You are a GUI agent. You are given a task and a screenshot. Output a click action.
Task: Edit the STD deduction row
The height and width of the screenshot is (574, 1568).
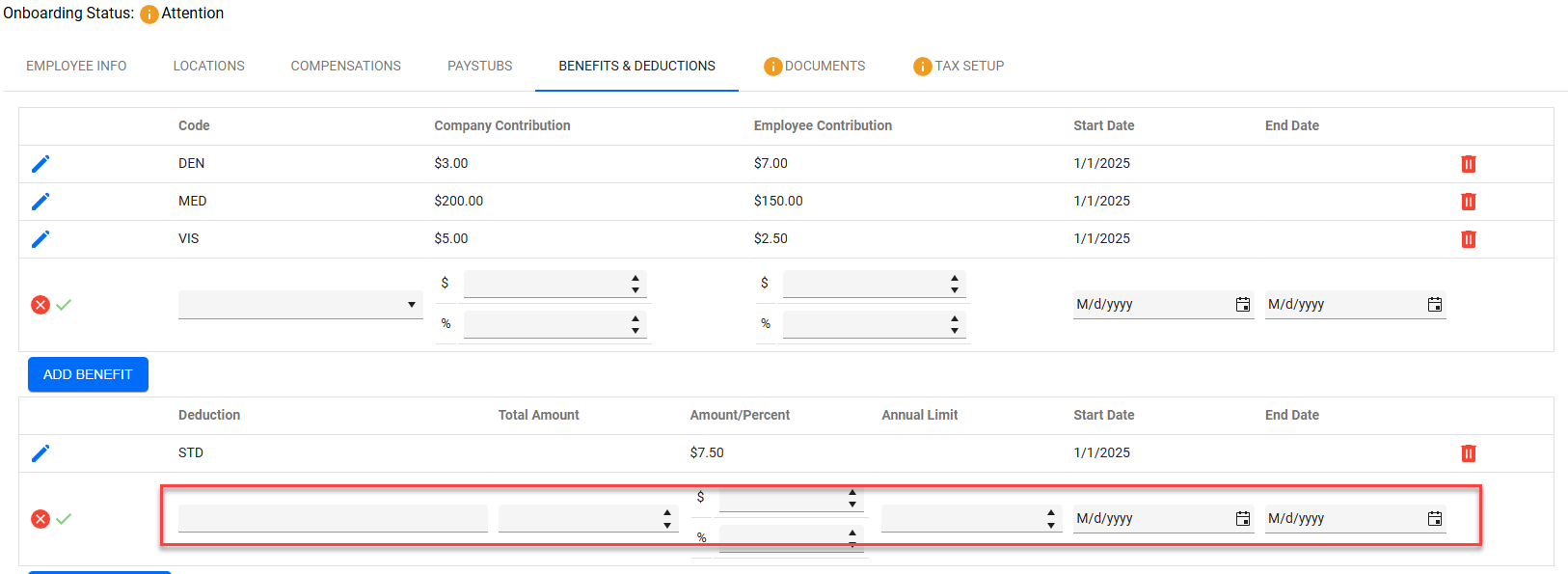[x=41, y=453]
